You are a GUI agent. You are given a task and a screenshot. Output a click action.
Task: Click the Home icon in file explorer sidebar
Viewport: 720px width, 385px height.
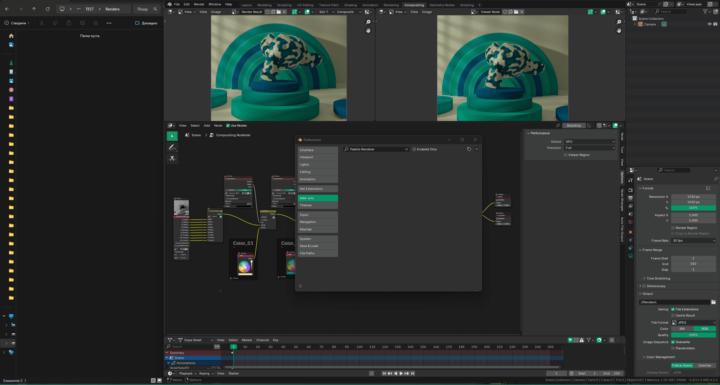(11, 36)
